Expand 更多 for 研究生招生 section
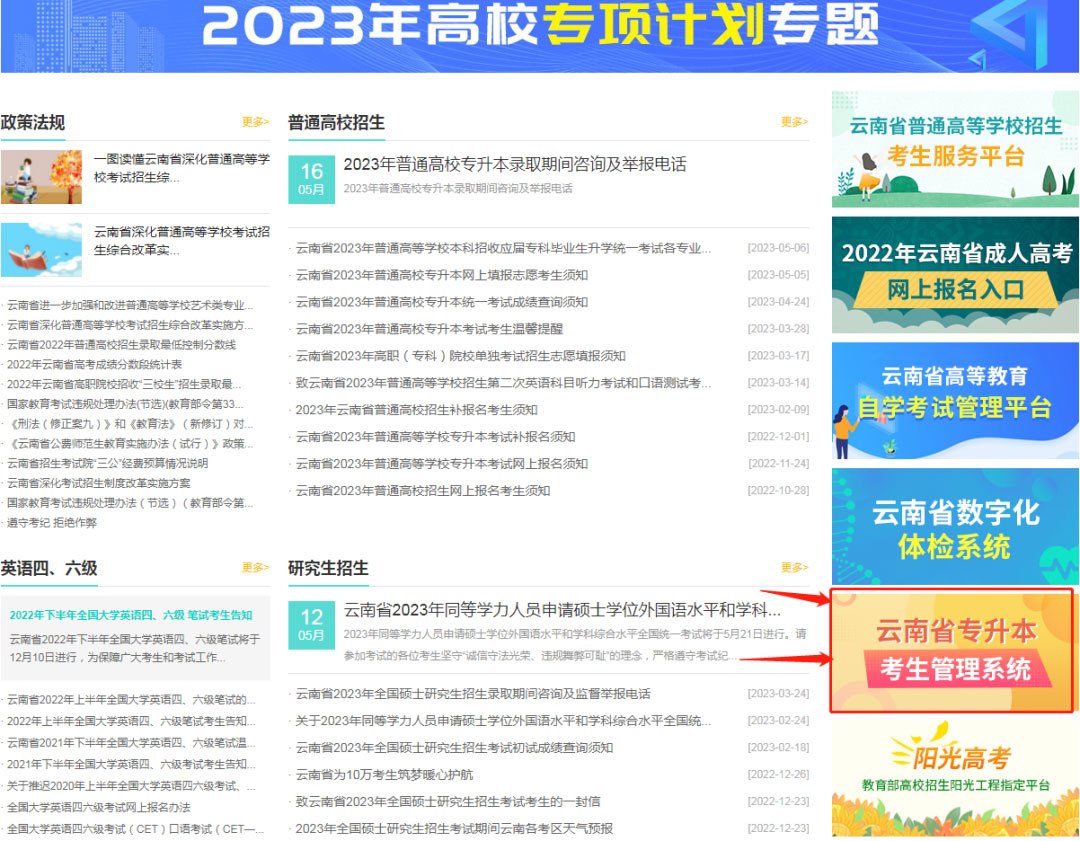This screenshot has width=1080, height=841. (x=794, y=567)
